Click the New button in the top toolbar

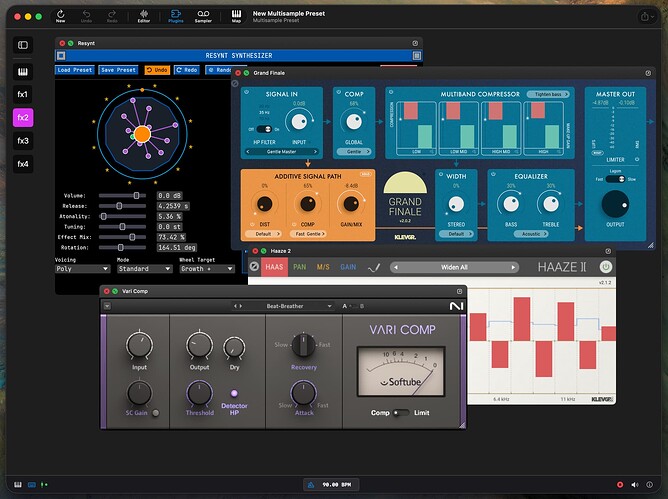pos(60,16)
